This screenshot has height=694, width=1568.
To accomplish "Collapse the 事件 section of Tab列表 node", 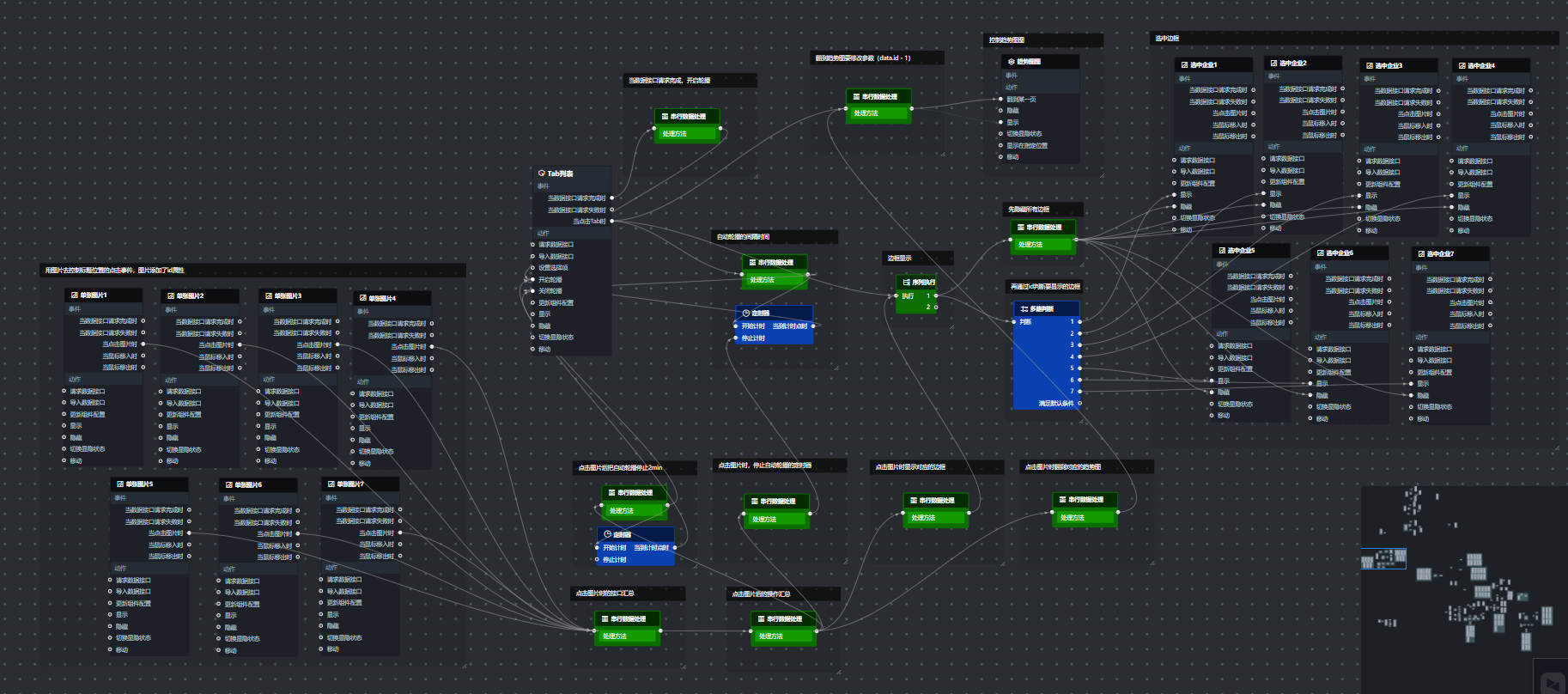I will point(543,186).
